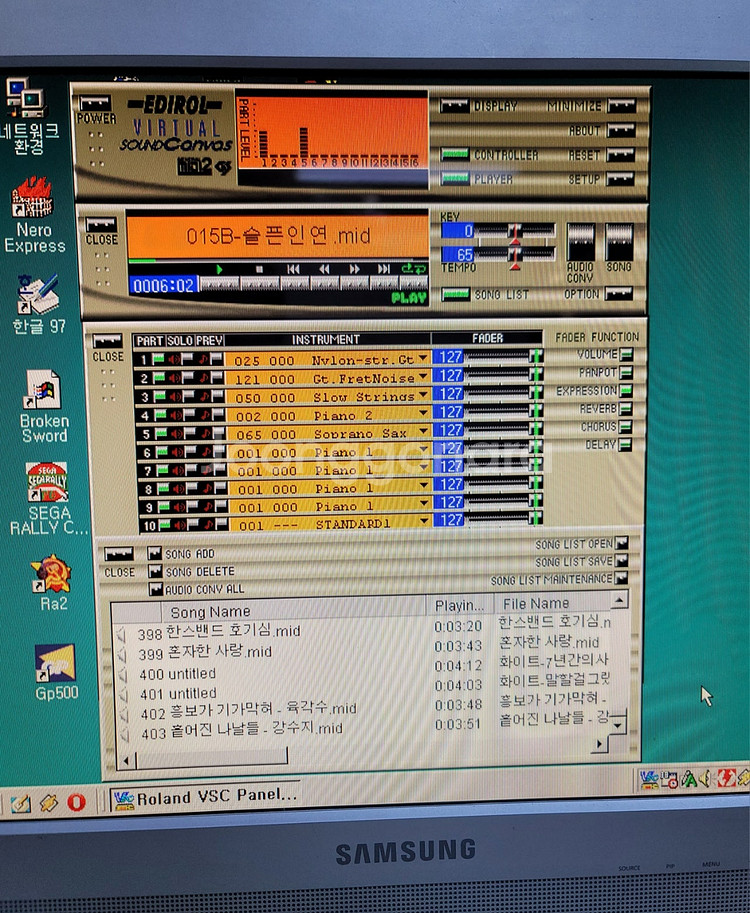
Task: Click the song list scroll down arrow
Action: (x=619, y=724)
